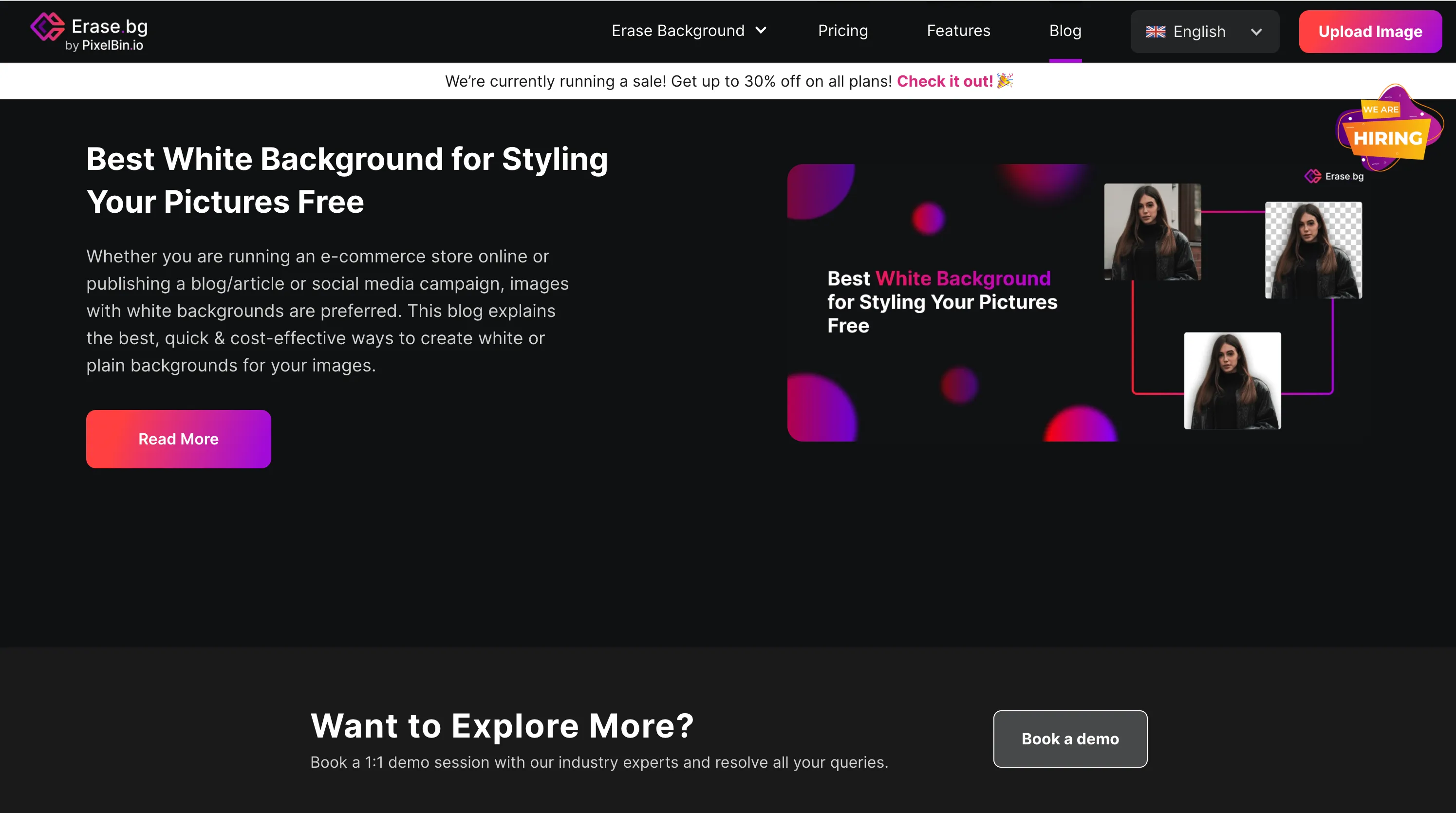
Task: Click the Erase.bg diamond logo icon
Action: (x=48, y=27)
